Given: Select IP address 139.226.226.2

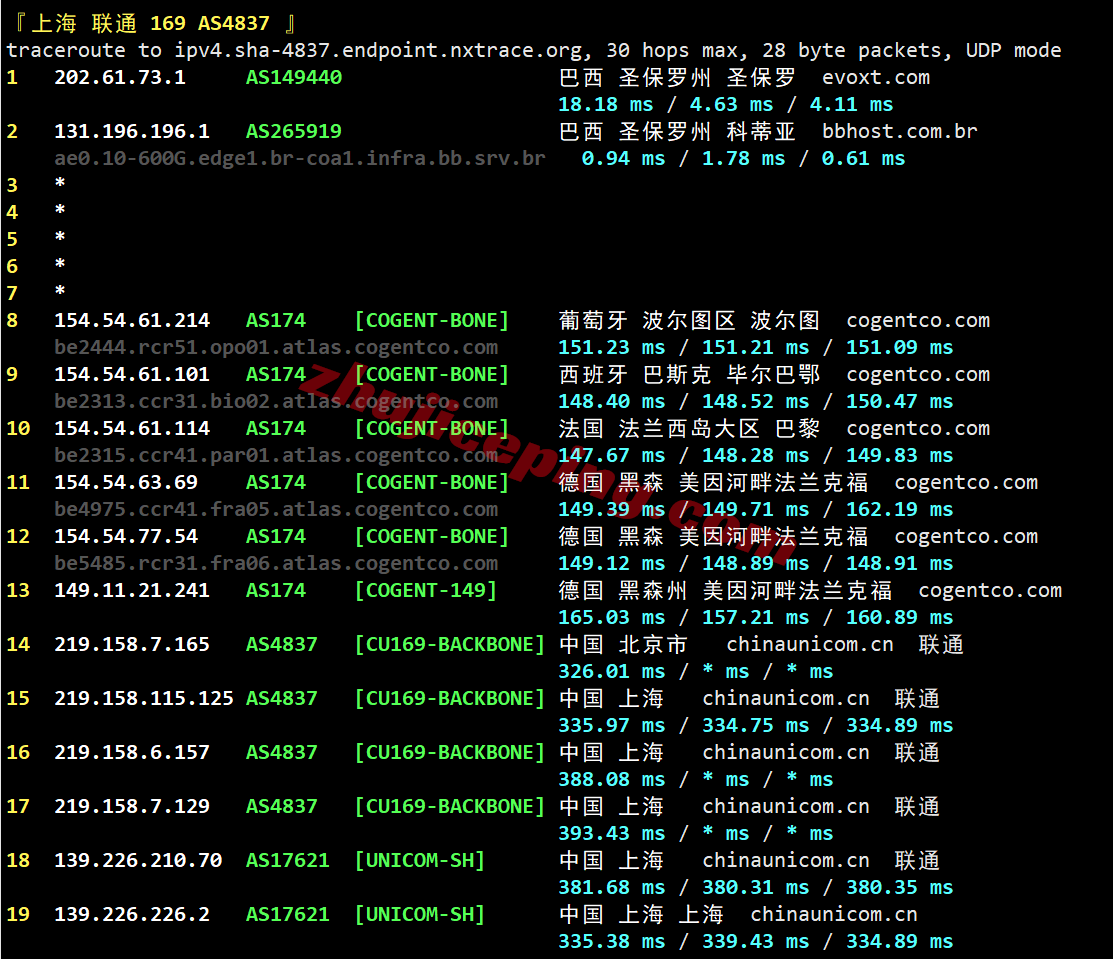Looking at the screenshot, I should pyautogui.click(x=132, y=914).
